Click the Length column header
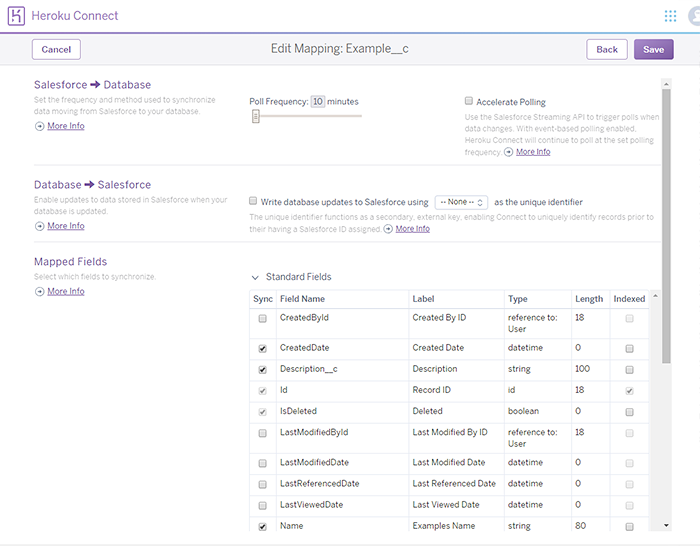This screenshot has height=546, width=700. click(x=589, y=299)
